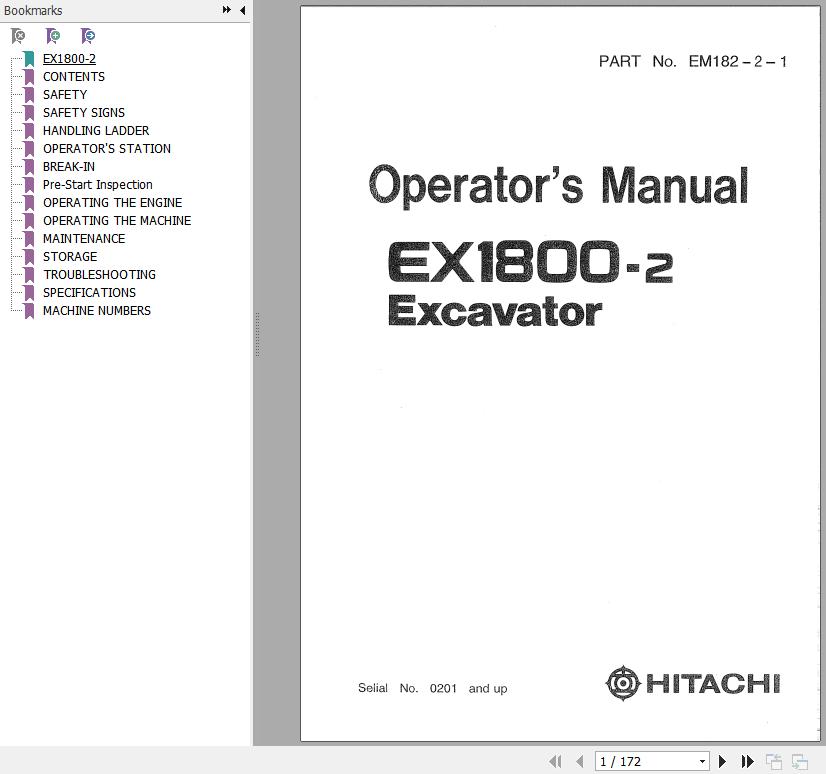Image resolution: width=826 pixels, height=774 pixels.
Task: Click the teal bookmark icon beside EX1800-2
Action: click(x=29, y=59)
